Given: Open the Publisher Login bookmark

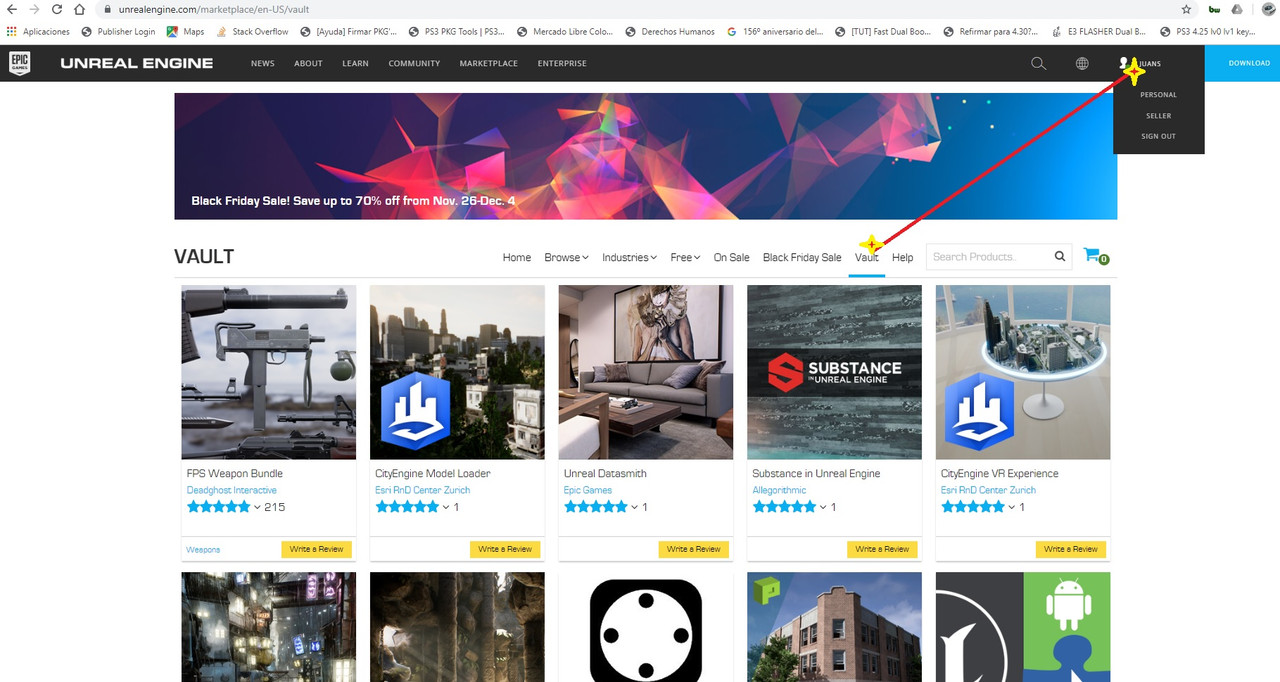Looking at the screenshot, I should pos(118,32).
